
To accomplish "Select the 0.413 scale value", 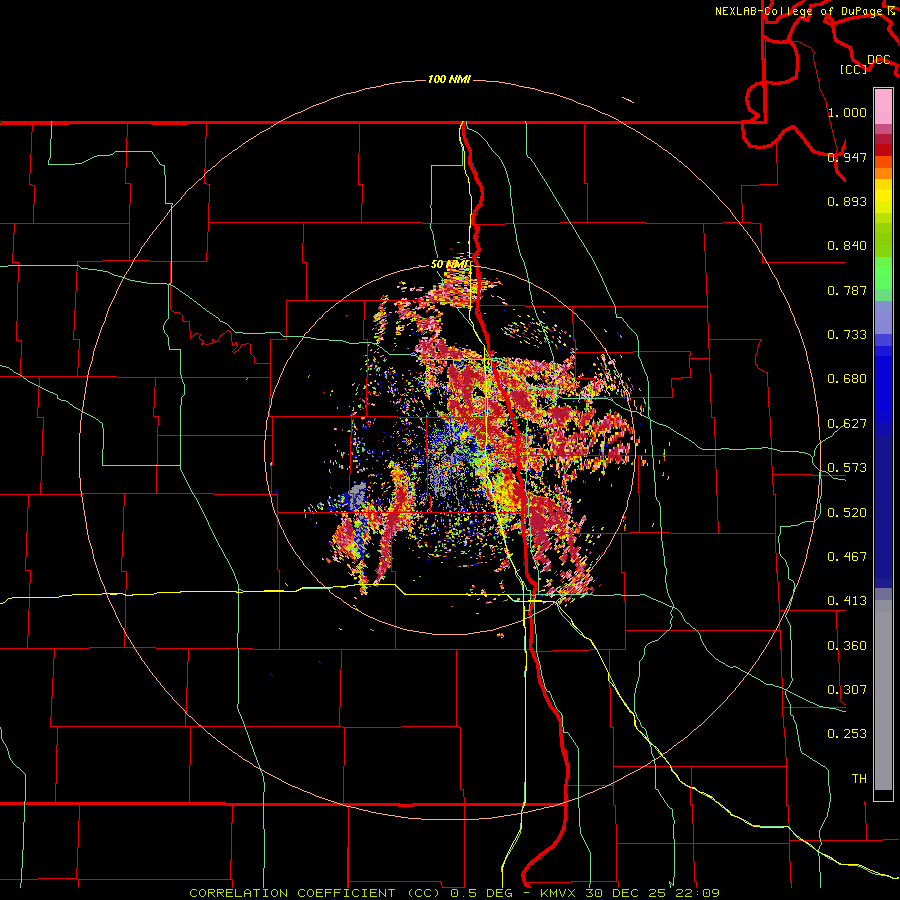I will (x=847, y=601).
